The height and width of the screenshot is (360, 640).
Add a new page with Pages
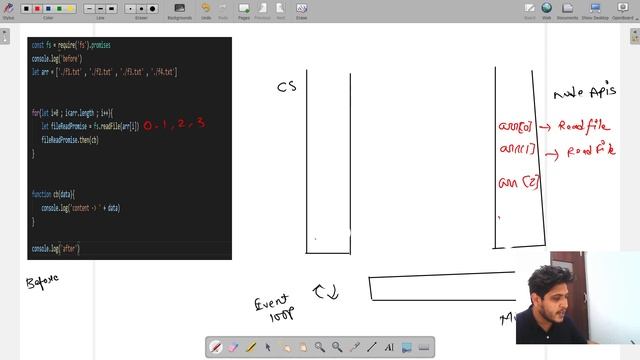244,11
